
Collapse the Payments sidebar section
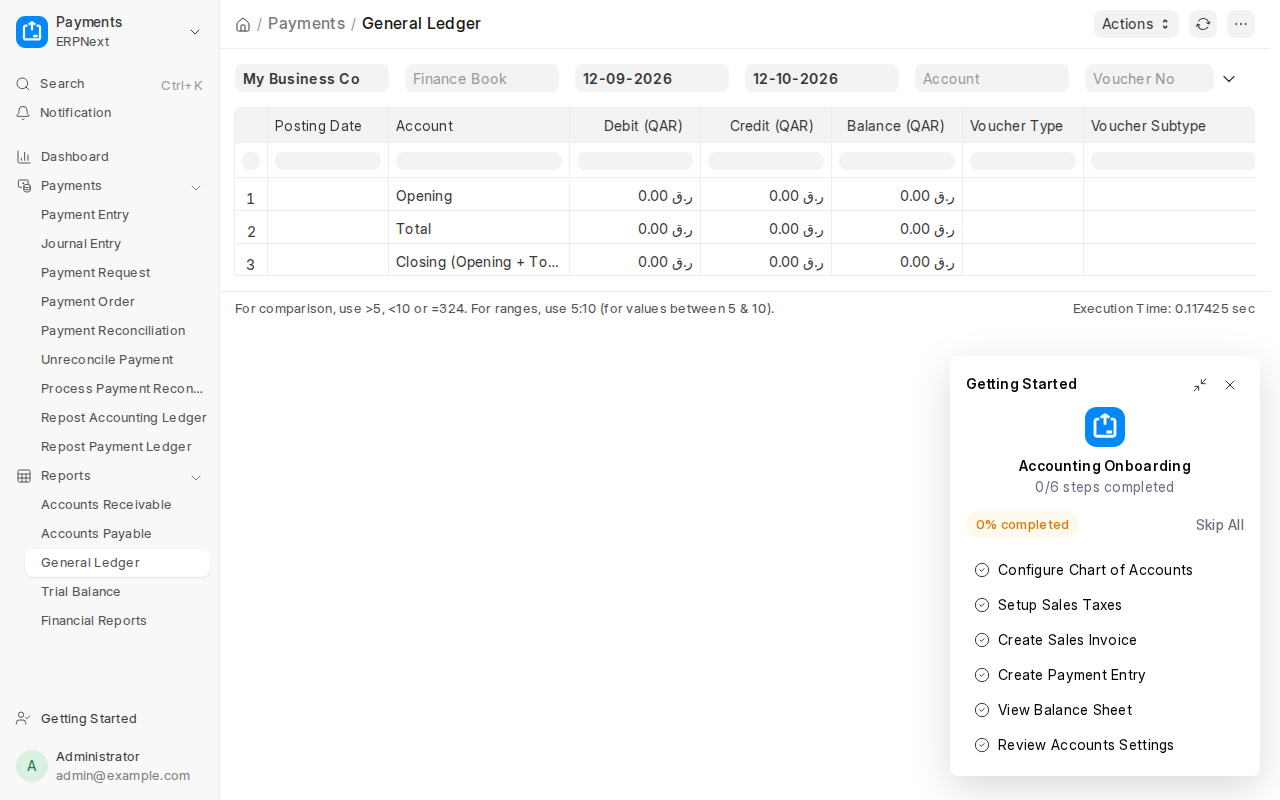click(196, 187)
